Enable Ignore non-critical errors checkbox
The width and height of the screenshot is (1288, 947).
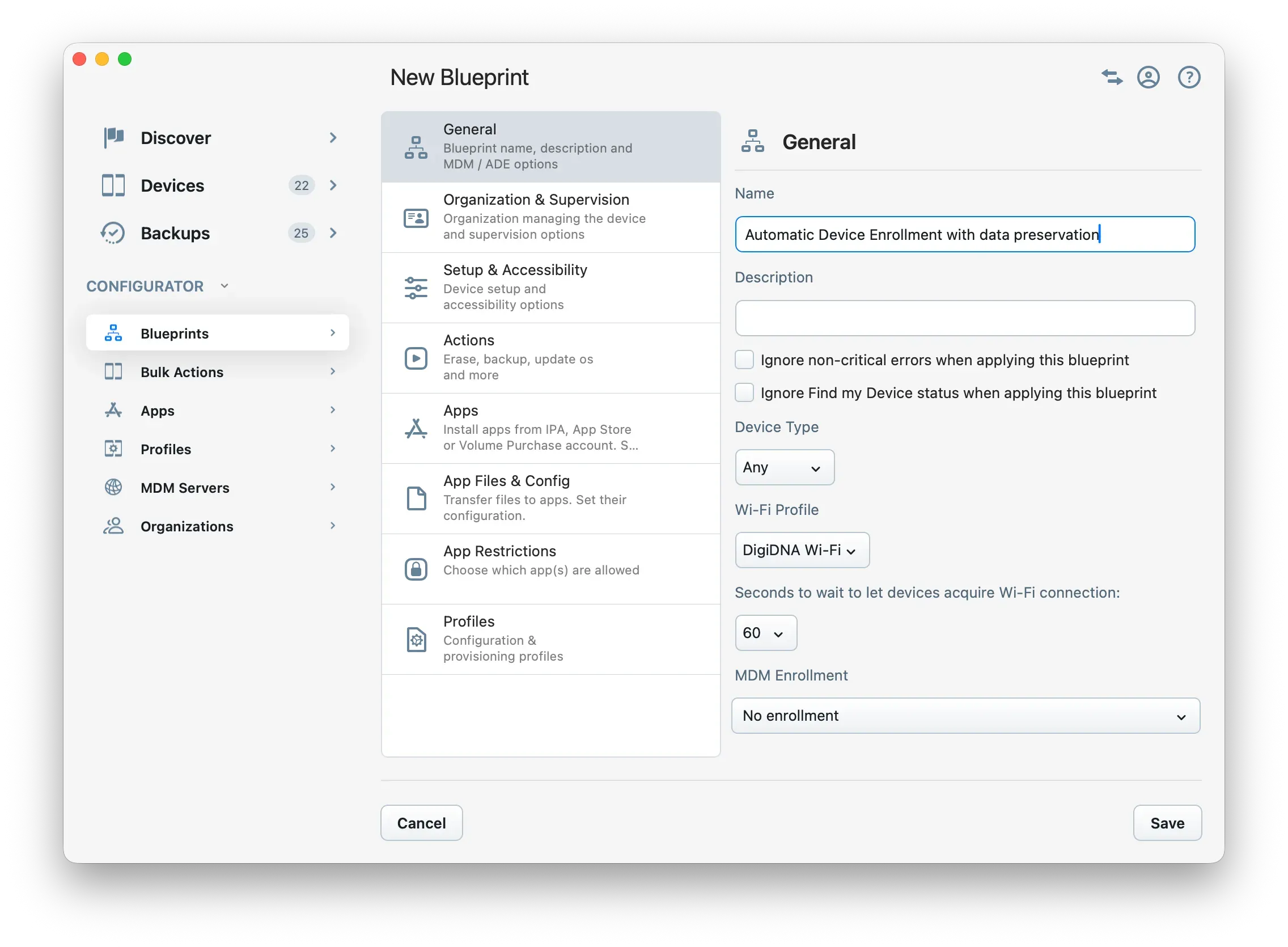tap(744, 360)
